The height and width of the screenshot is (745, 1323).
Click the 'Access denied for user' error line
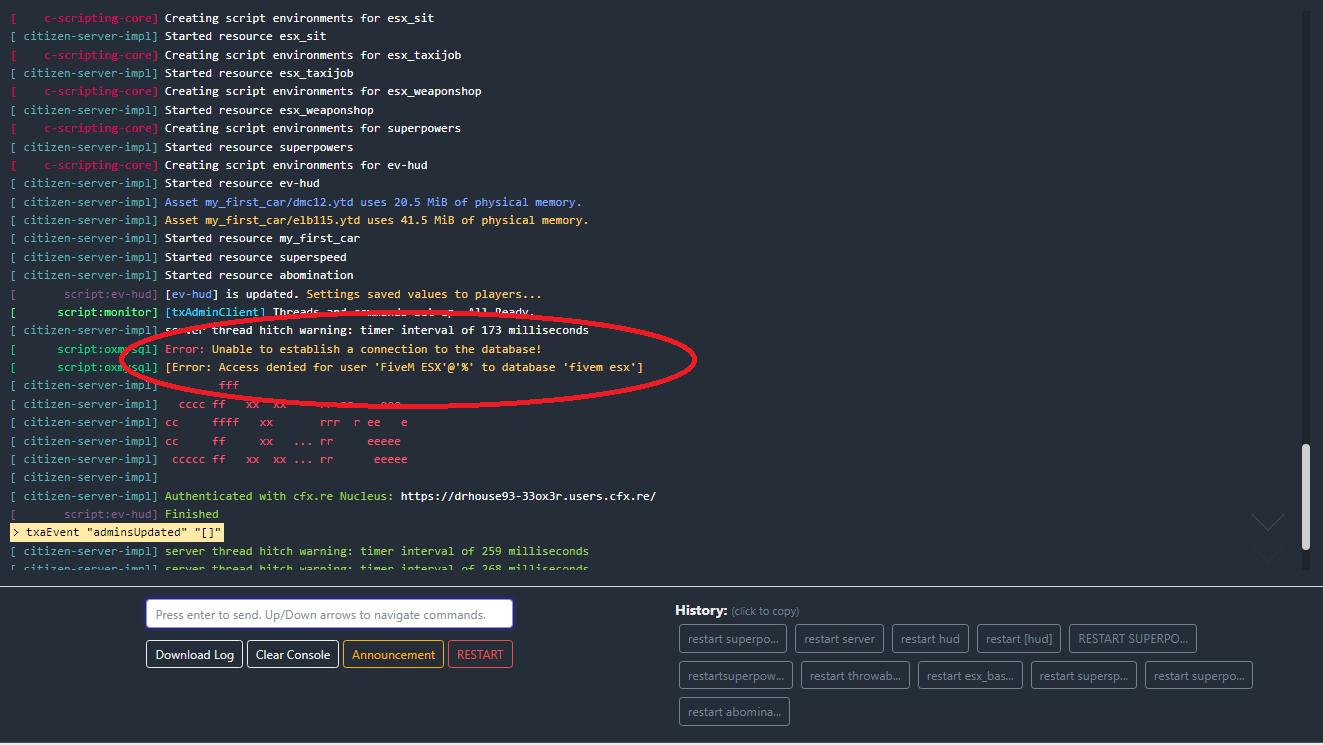coord(404,367)
